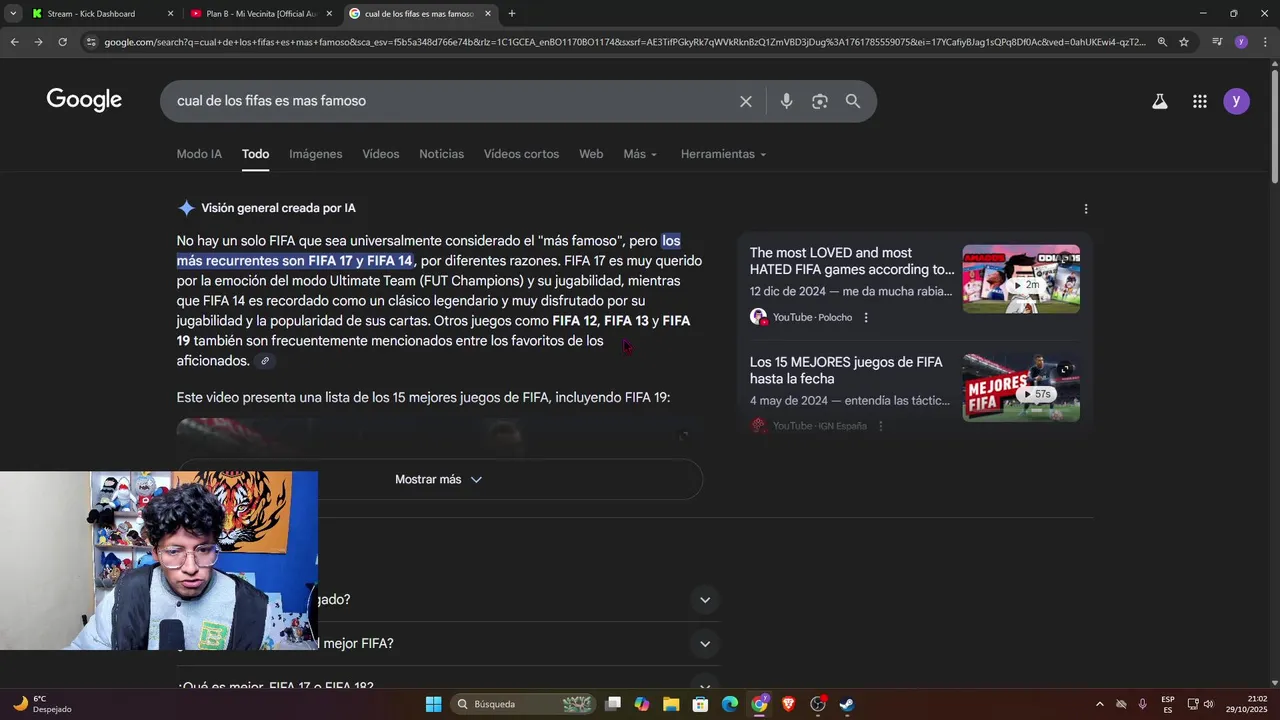Viewport: 1280px width, 720px height.
Task: Open Google Lens image search icon
Action: [820, 101]
